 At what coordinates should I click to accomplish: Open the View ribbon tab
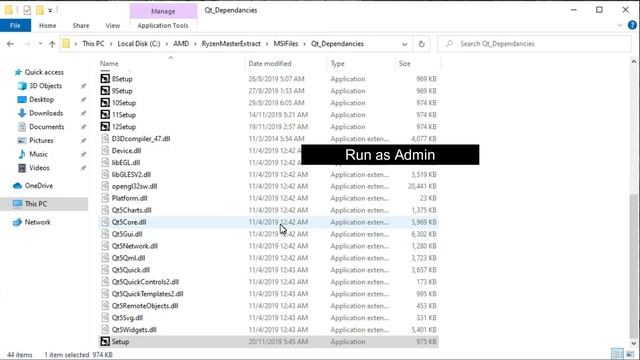point(113,25)
